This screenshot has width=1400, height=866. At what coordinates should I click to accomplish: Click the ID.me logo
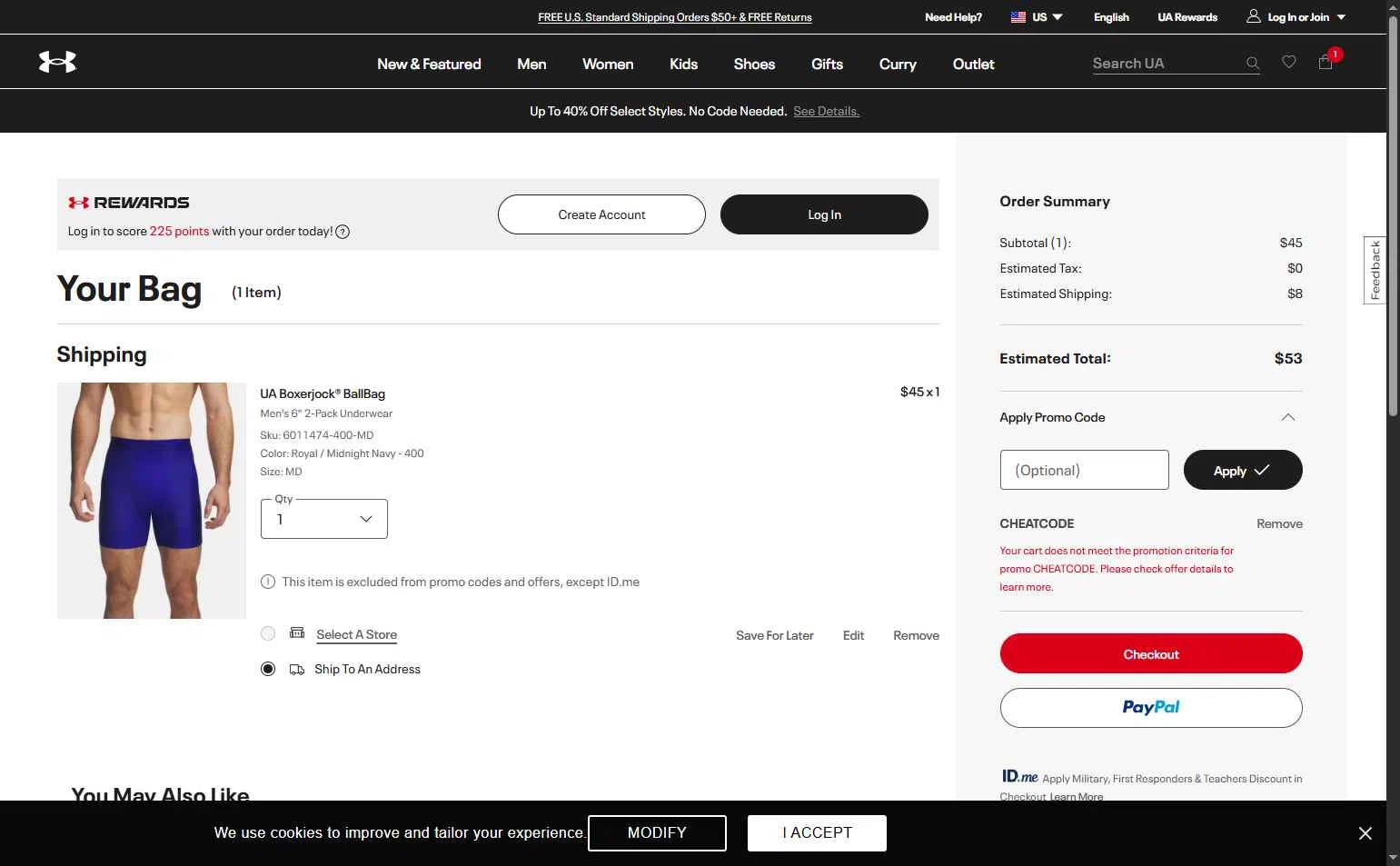[x=1019, y=776]
